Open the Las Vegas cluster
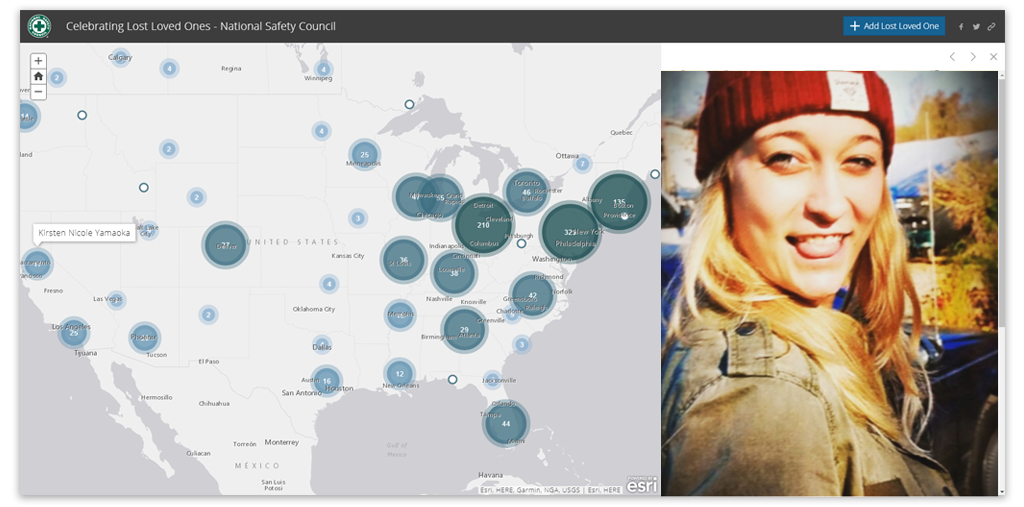 pos(116,300)
